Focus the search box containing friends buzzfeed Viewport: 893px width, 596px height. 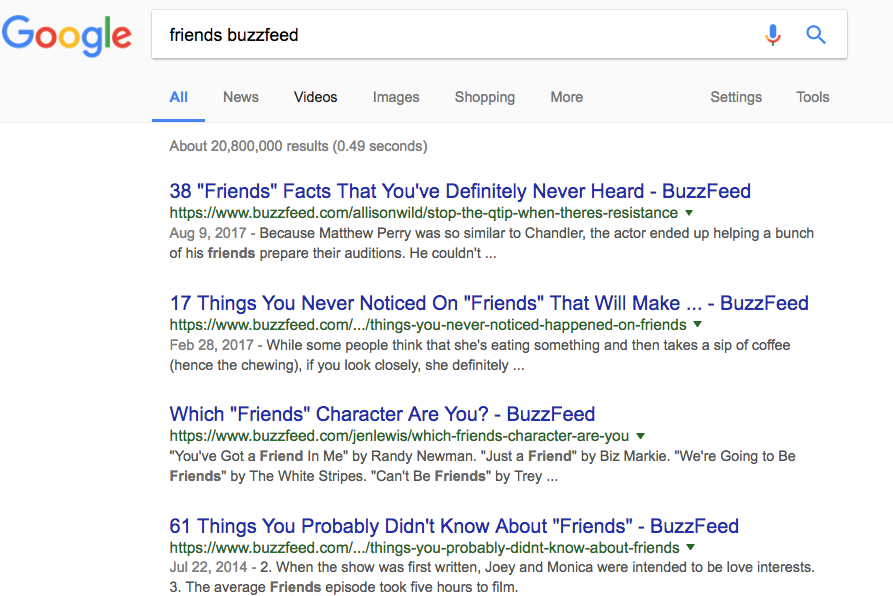coord(499,34)
